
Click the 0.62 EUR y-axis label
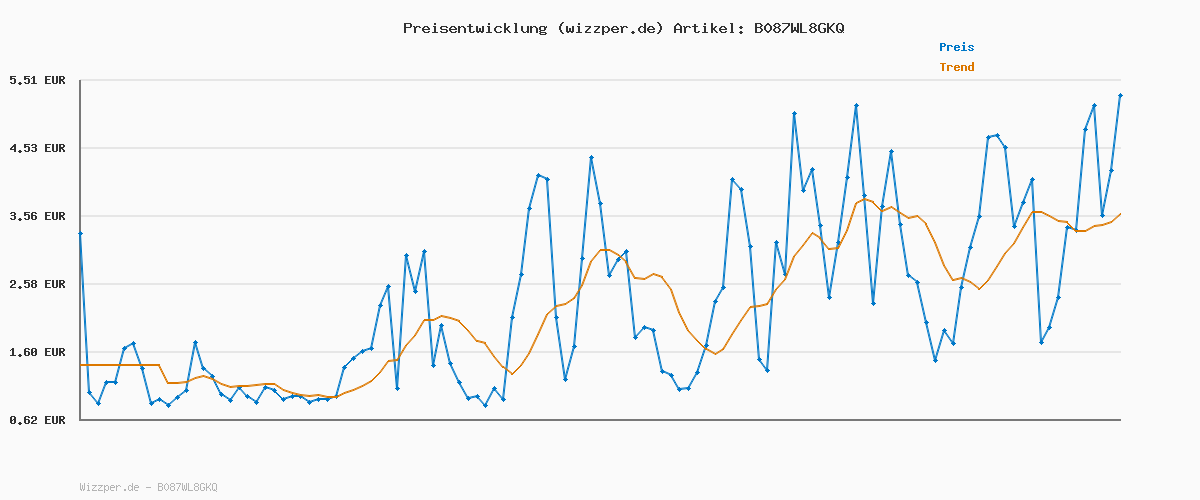[x=37, y=420]
